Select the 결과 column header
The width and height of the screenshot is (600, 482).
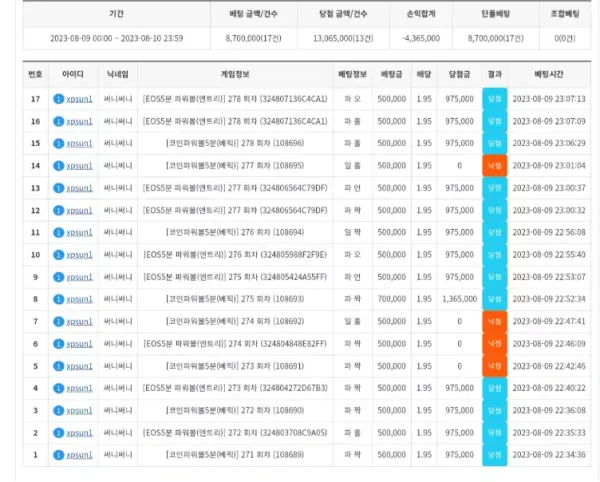(495, 74)
